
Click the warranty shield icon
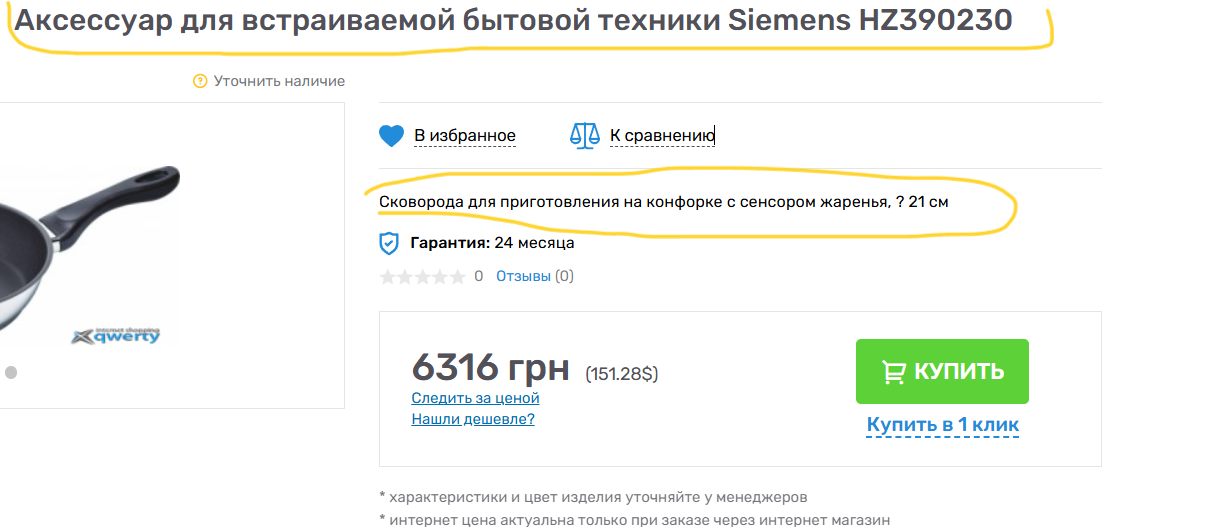coord(389,243)
